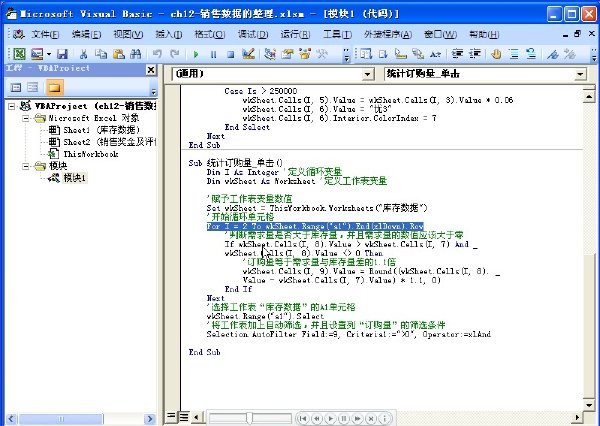
Task: Click the Uncomment Block icon
Action: click(531, 54)
